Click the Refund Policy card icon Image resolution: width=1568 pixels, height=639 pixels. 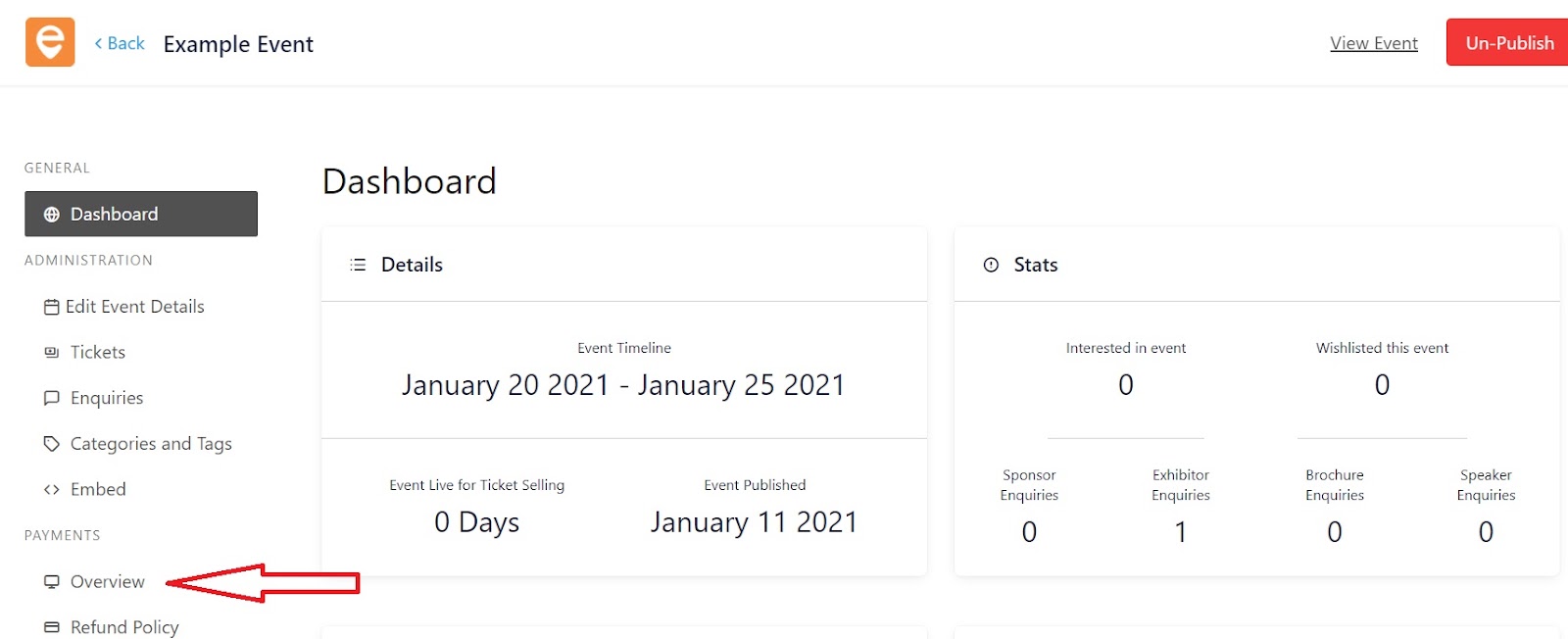[52, 627]
